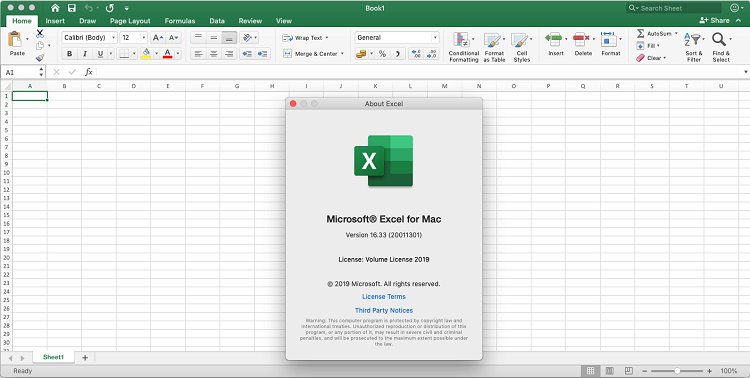Click the Borders icon

click(x=124, y=54)
